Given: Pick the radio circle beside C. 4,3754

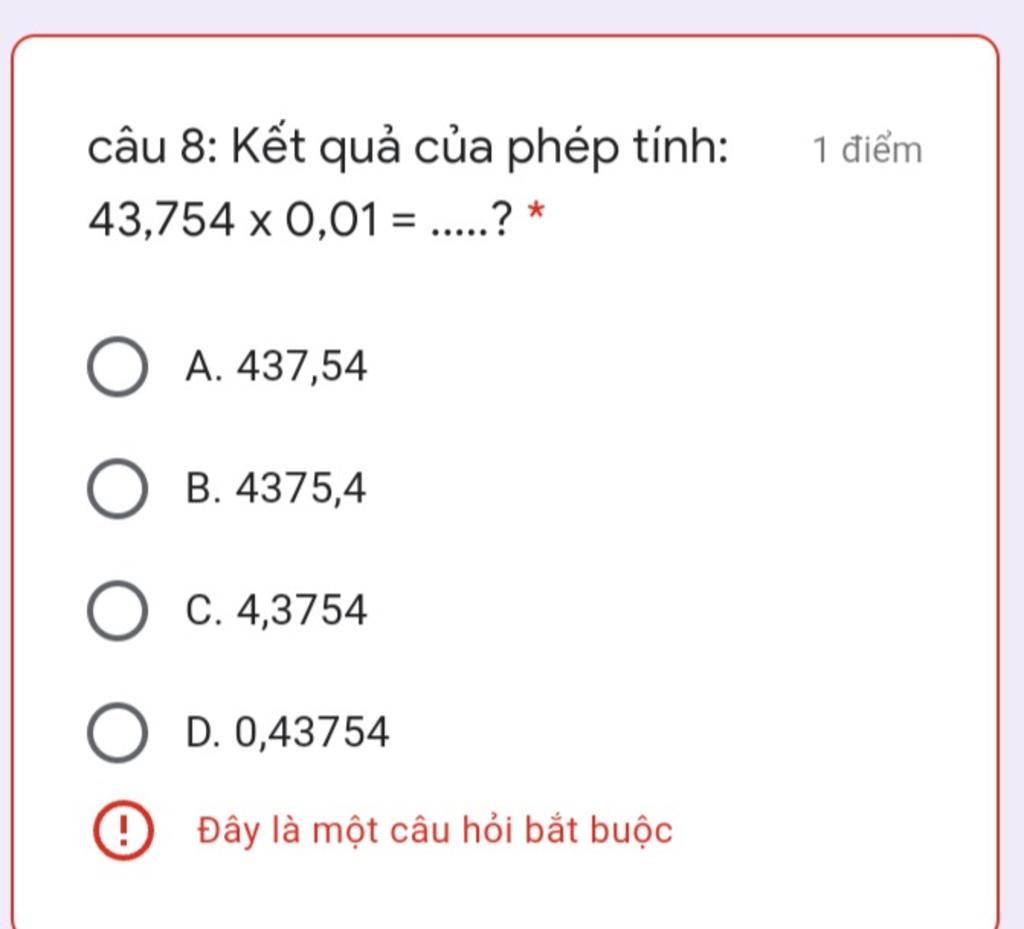Looking at the screenshot, I should 117,610.
